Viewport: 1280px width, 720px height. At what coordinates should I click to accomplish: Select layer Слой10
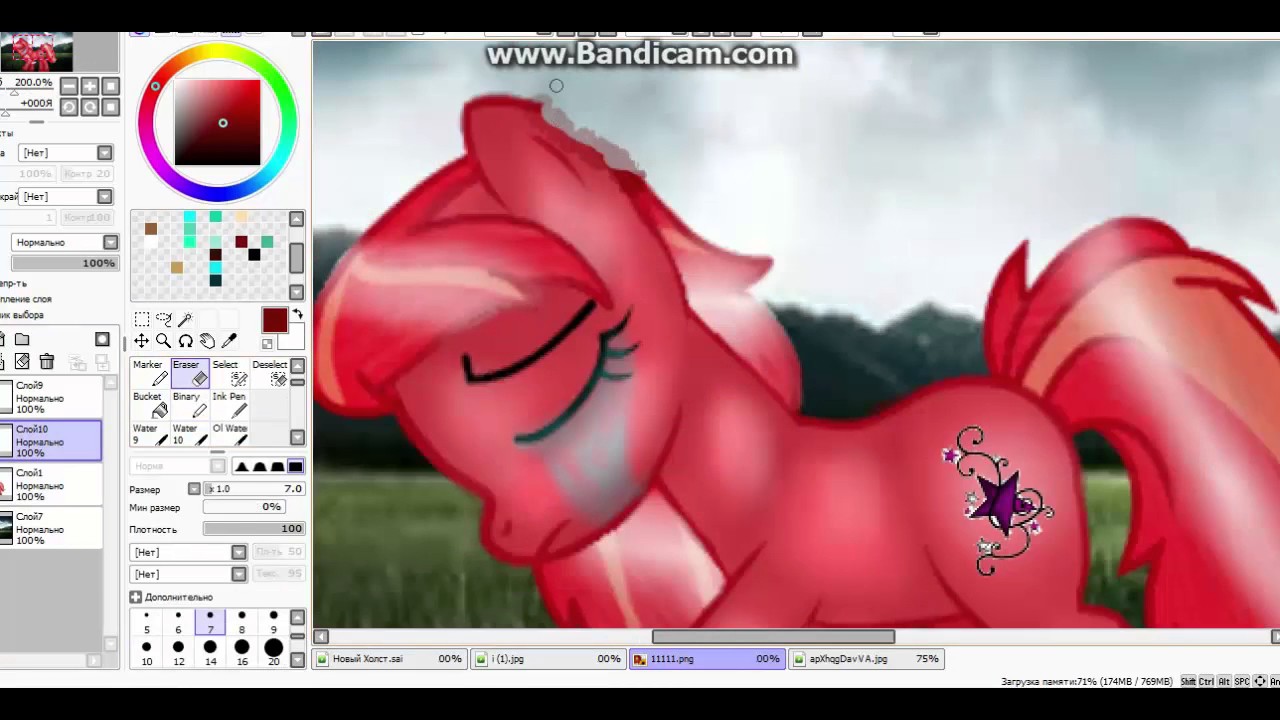coord(51,441)
